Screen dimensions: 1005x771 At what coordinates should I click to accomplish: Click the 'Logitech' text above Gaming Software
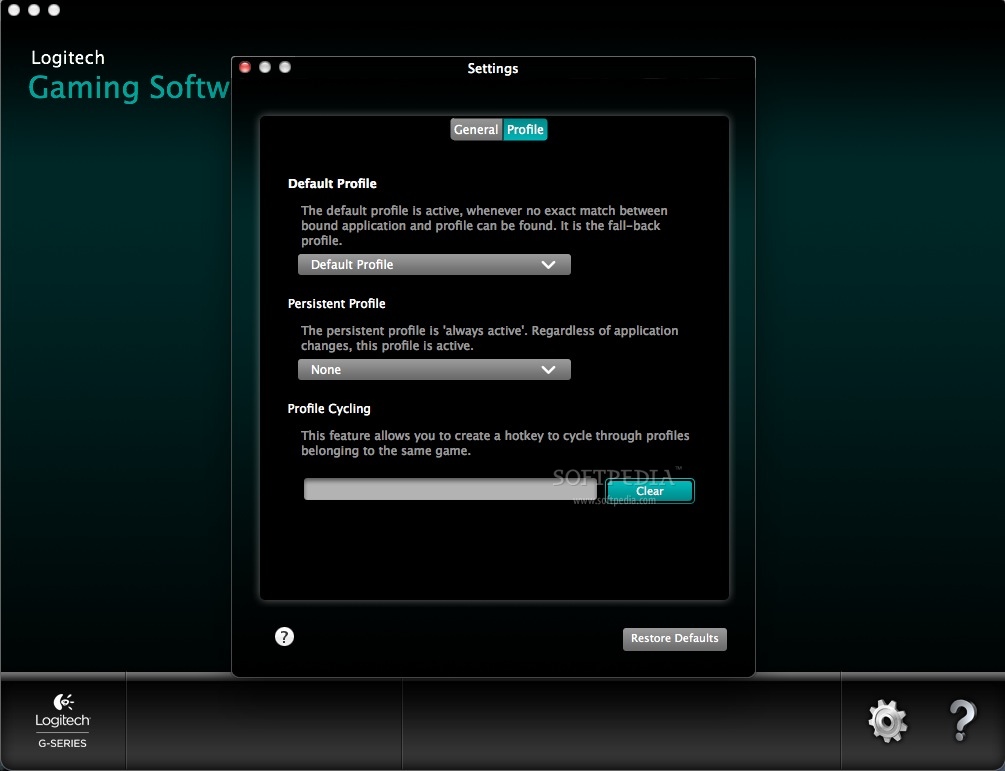(68, 58)
